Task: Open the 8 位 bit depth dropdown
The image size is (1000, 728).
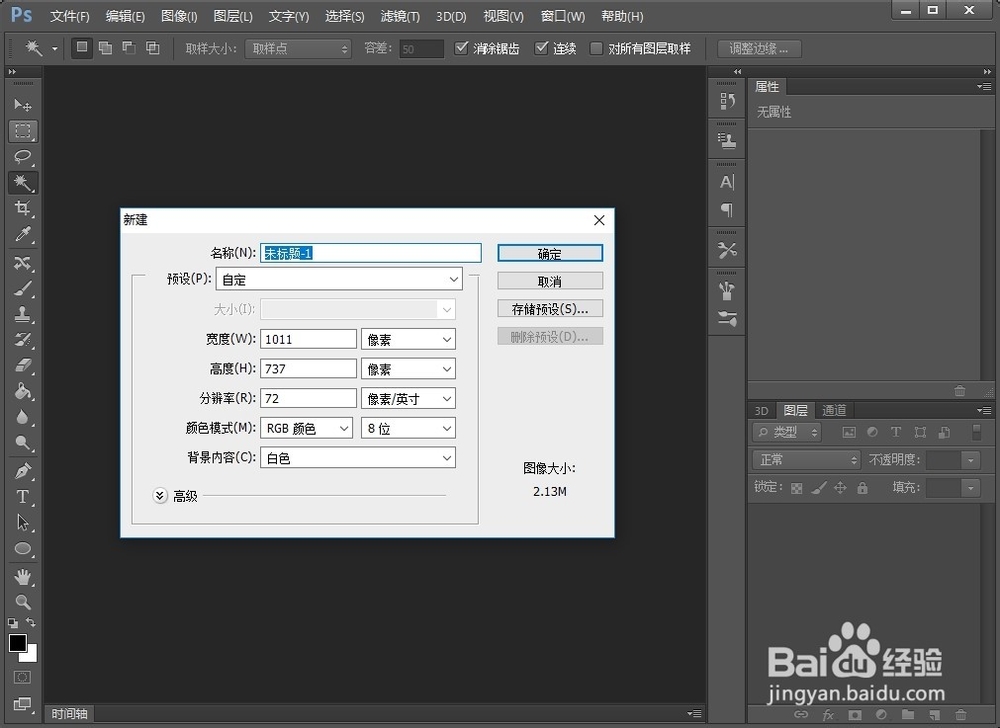Action: [x=408, y=428]
